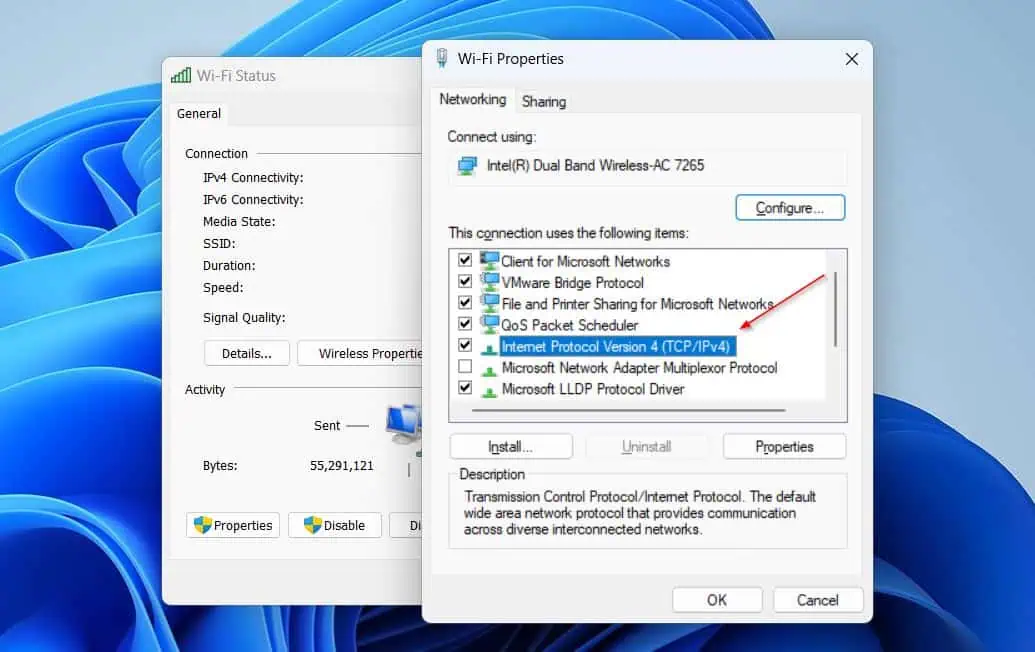The height and width of the screenshot is (652, 1035).
Task: Click Disable in Wi-Fi Status window
Action: (335, 525)
